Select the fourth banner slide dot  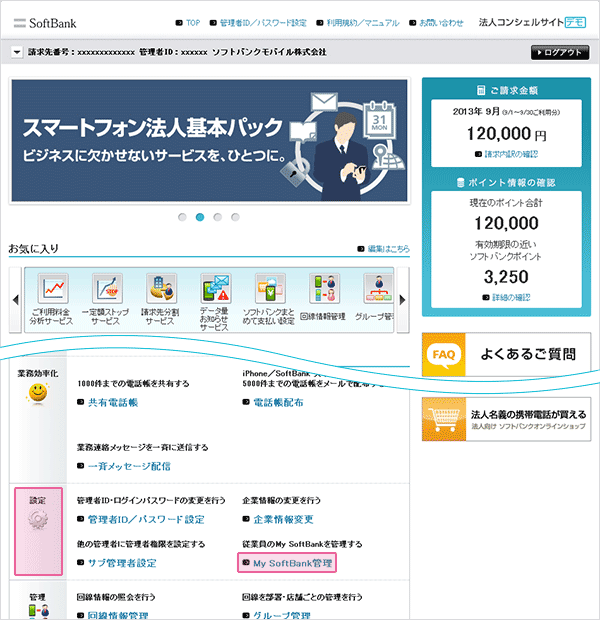coord(235,216)
